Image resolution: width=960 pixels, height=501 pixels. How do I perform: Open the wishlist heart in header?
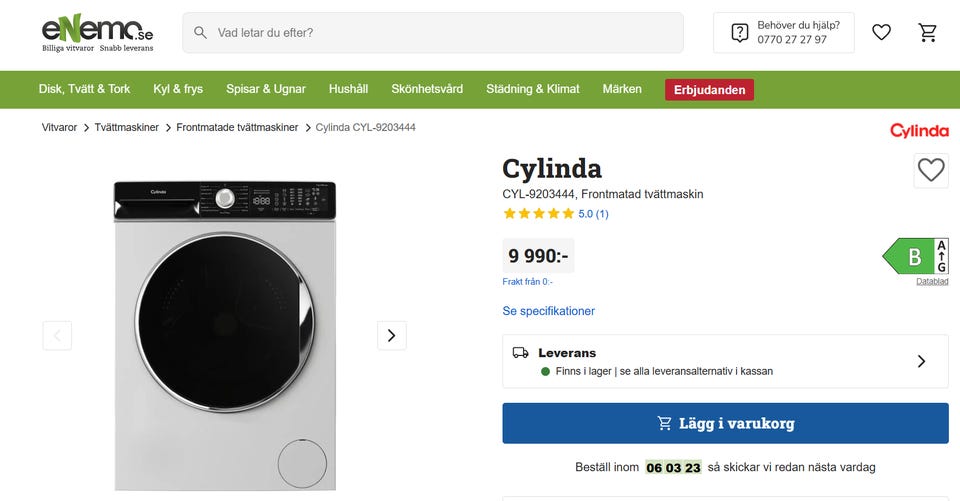[881, 33]
